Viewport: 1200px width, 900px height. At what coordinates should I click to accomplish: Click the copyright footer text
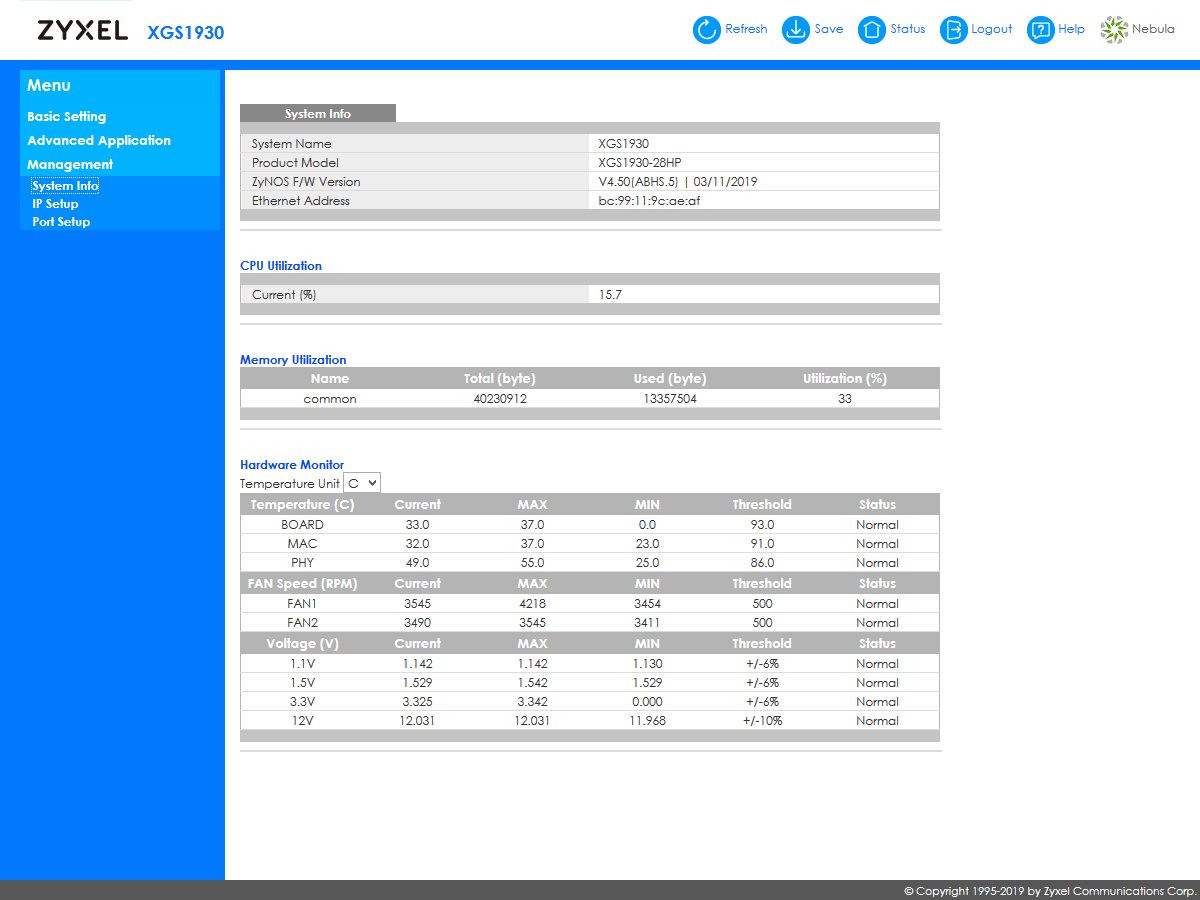coord(1049,891)
